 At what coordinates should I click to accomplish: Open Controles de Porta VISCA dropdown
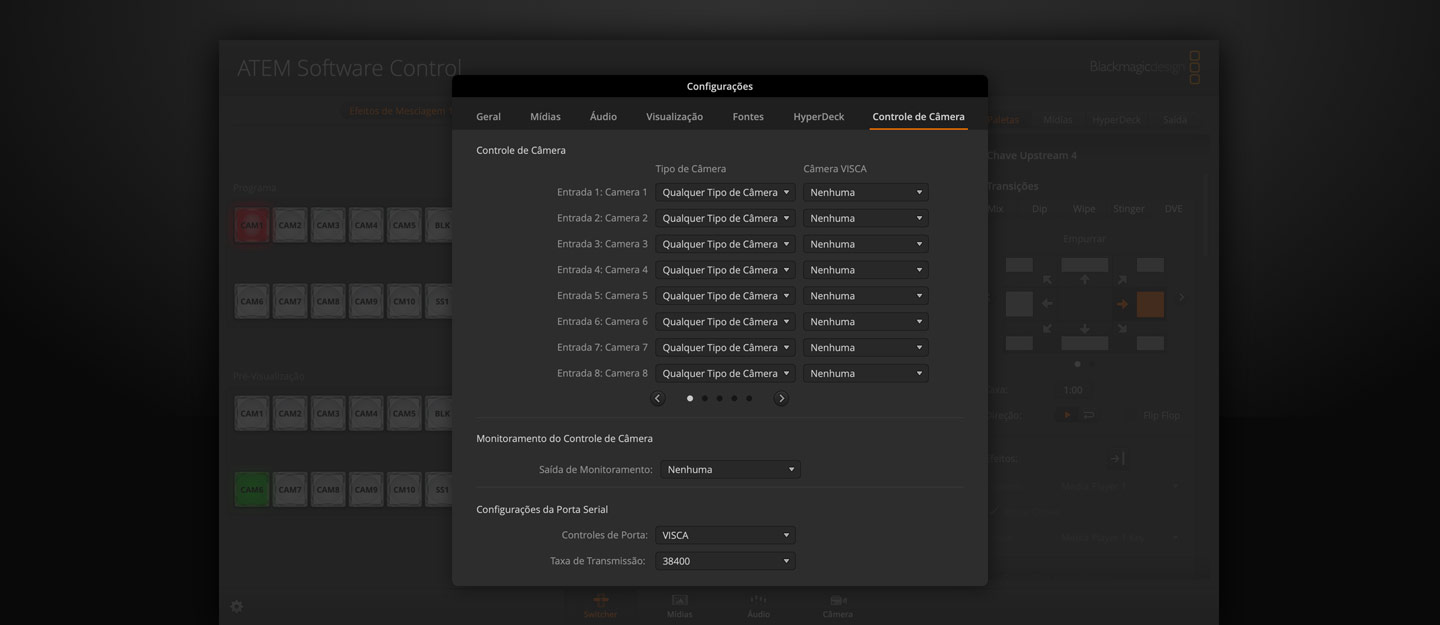coord(725,535)
